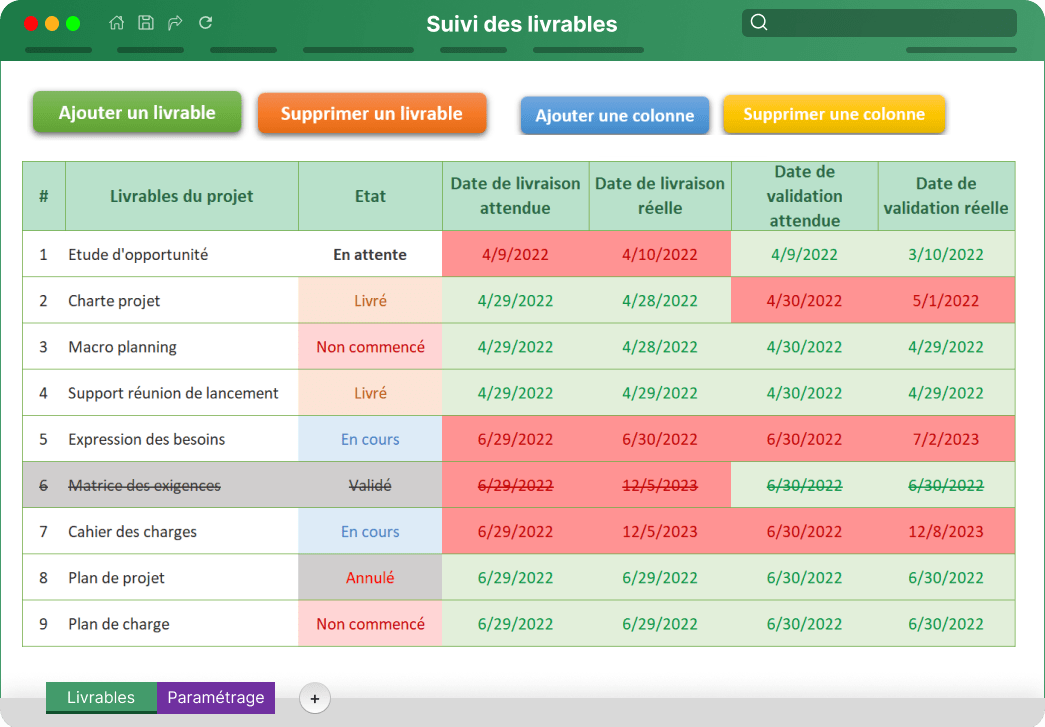
Task: Click the Supprimer une colonne button
Action: [x=834, y=114]
